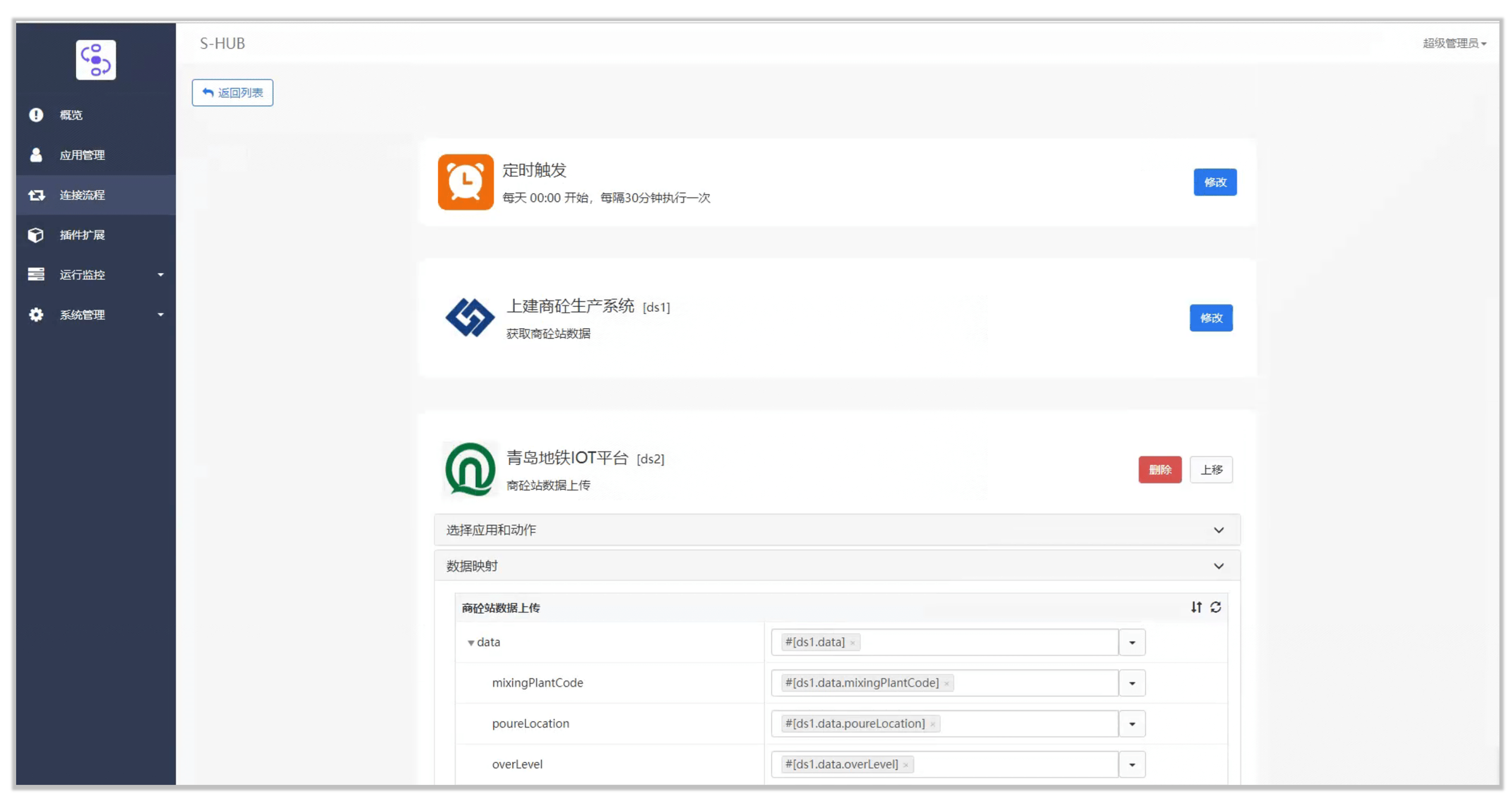The image size is (1512, 804).
Task: Click the [ds2] label text
Action: pos(650,459)
